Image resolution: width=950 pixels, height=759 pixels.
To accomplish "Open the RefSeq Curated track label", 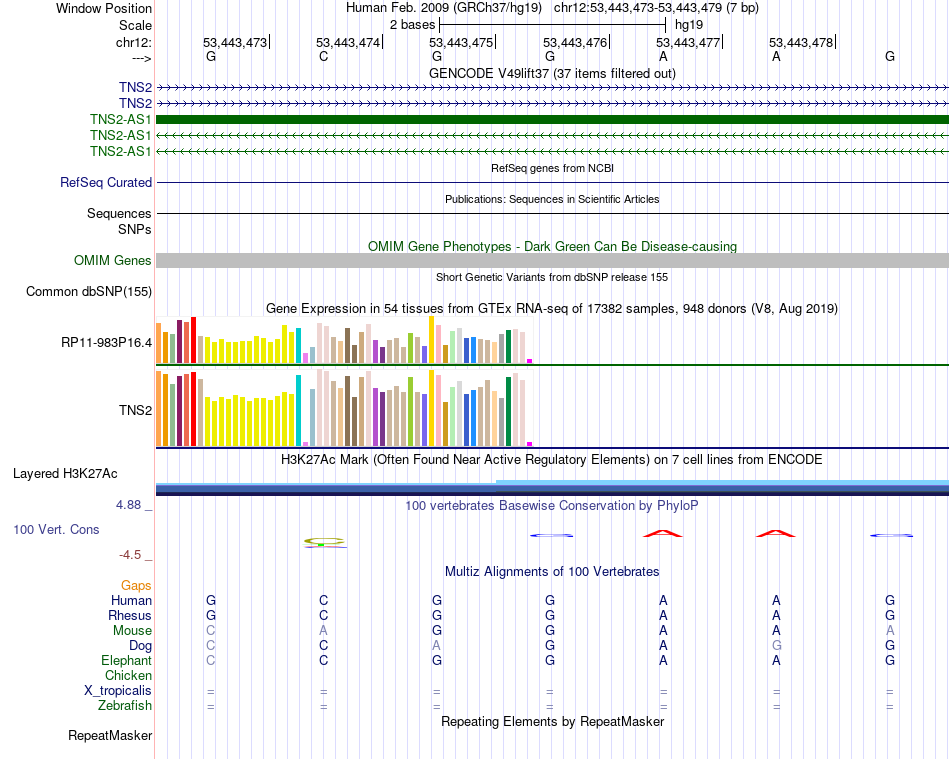I will tap(105, 182).
